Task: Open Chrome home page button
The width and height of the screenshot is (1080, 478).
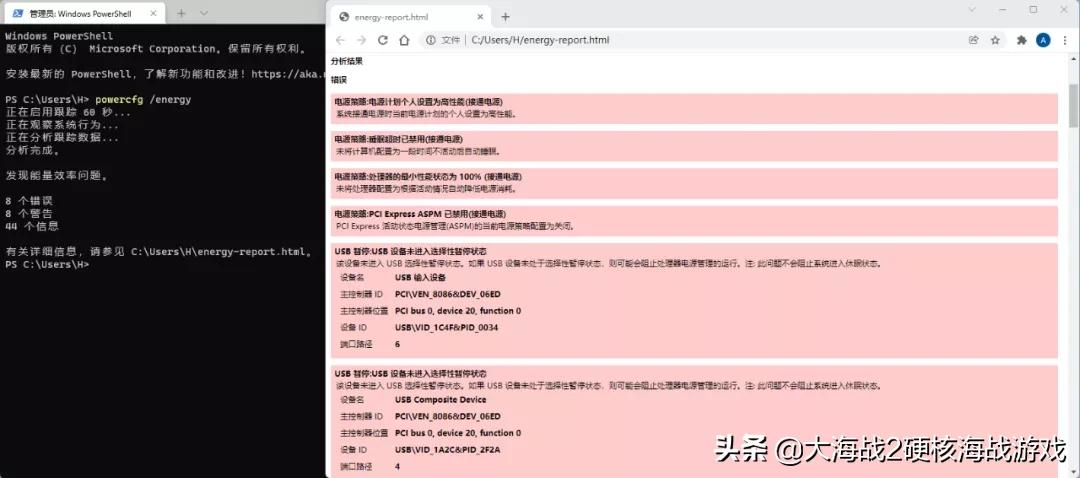Action: click(405, 40)
